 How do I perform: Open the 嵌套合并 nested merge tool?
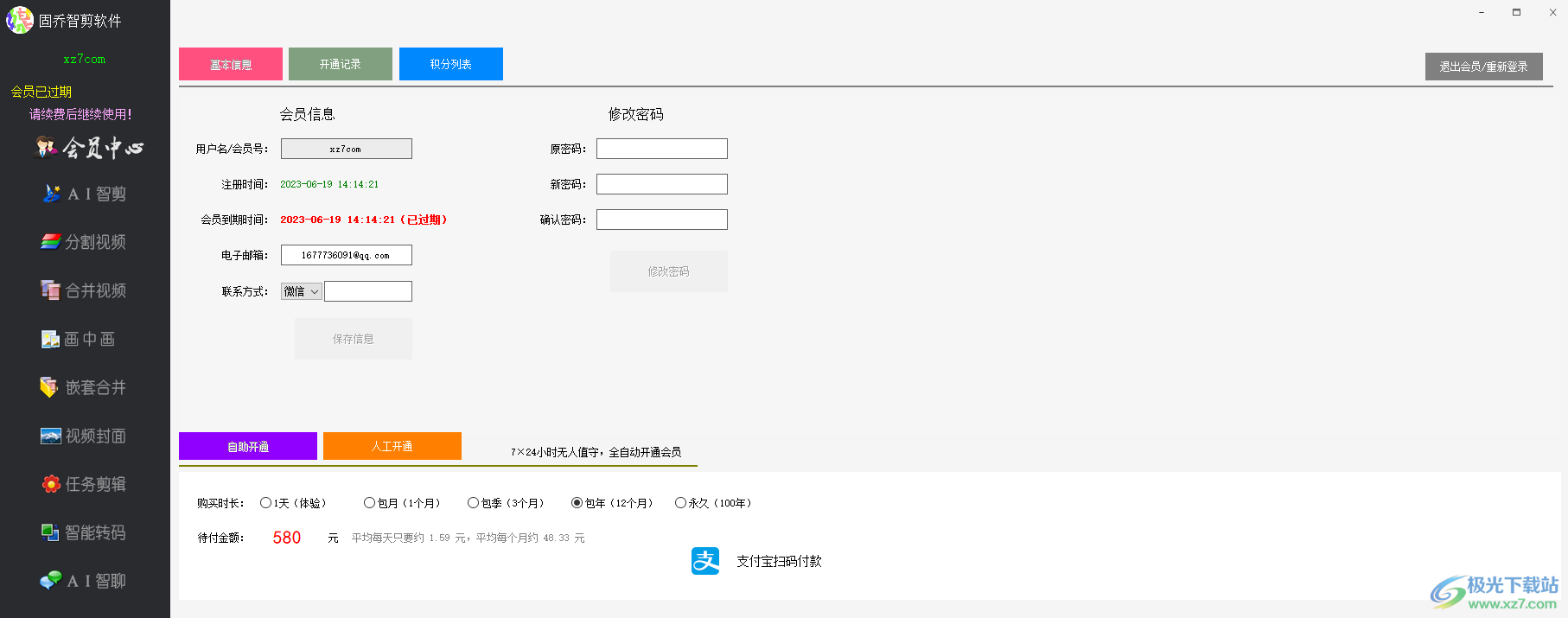(84, 387)
